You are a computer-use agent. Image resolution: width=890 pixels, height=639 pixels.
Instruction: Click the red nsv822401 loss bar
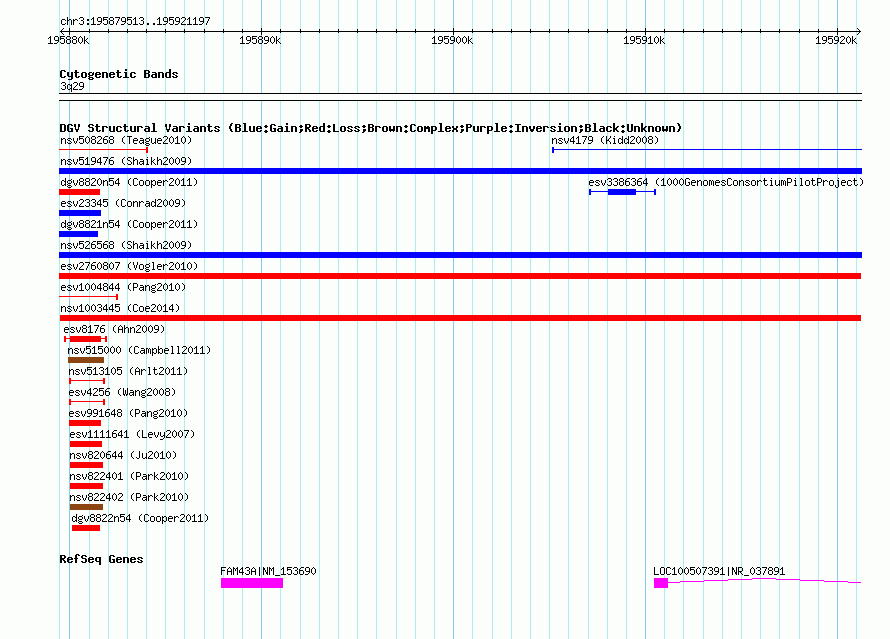coord(86,486)
